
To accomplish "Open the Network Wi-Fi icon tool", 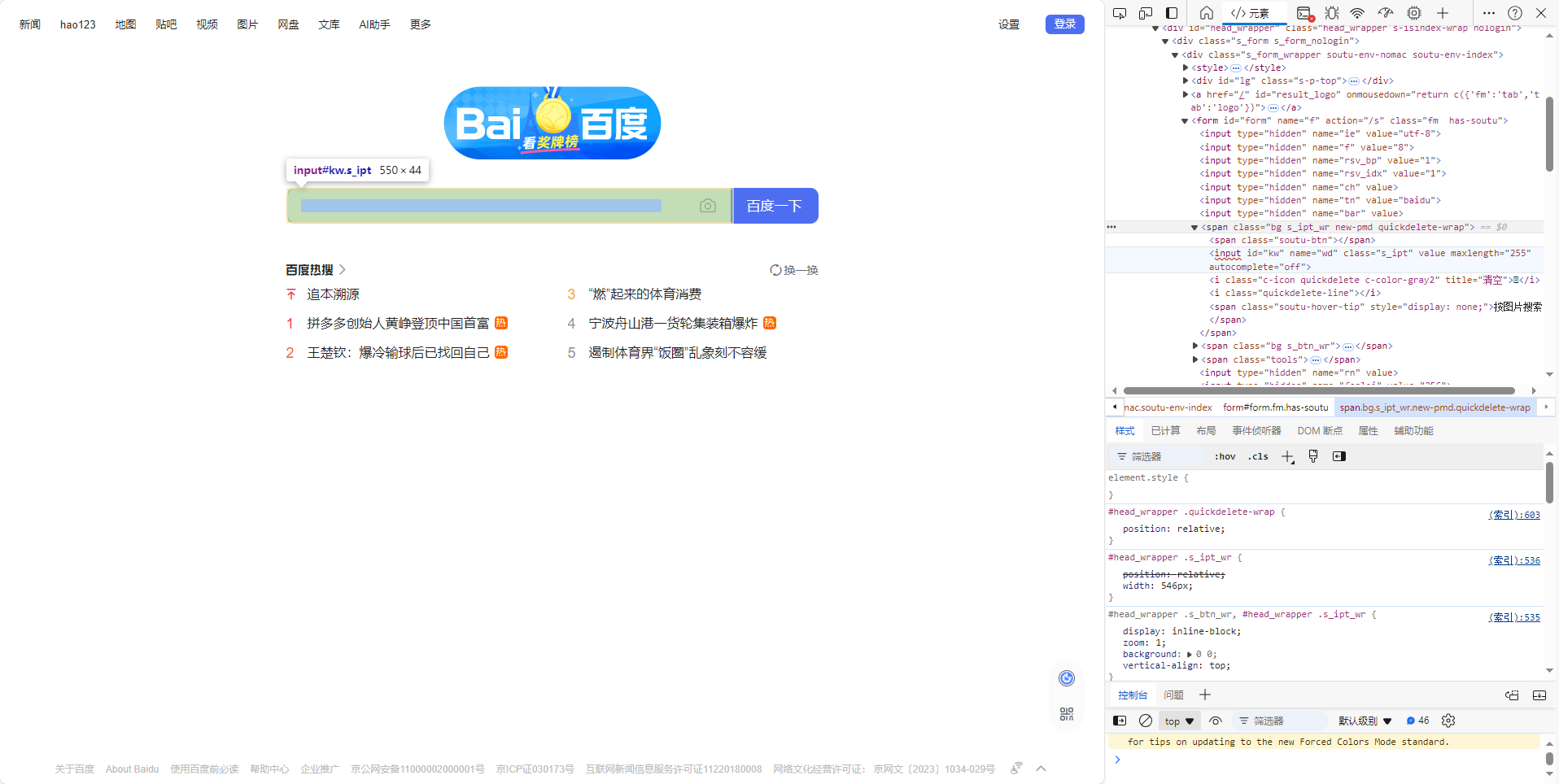I will 1357,13.
